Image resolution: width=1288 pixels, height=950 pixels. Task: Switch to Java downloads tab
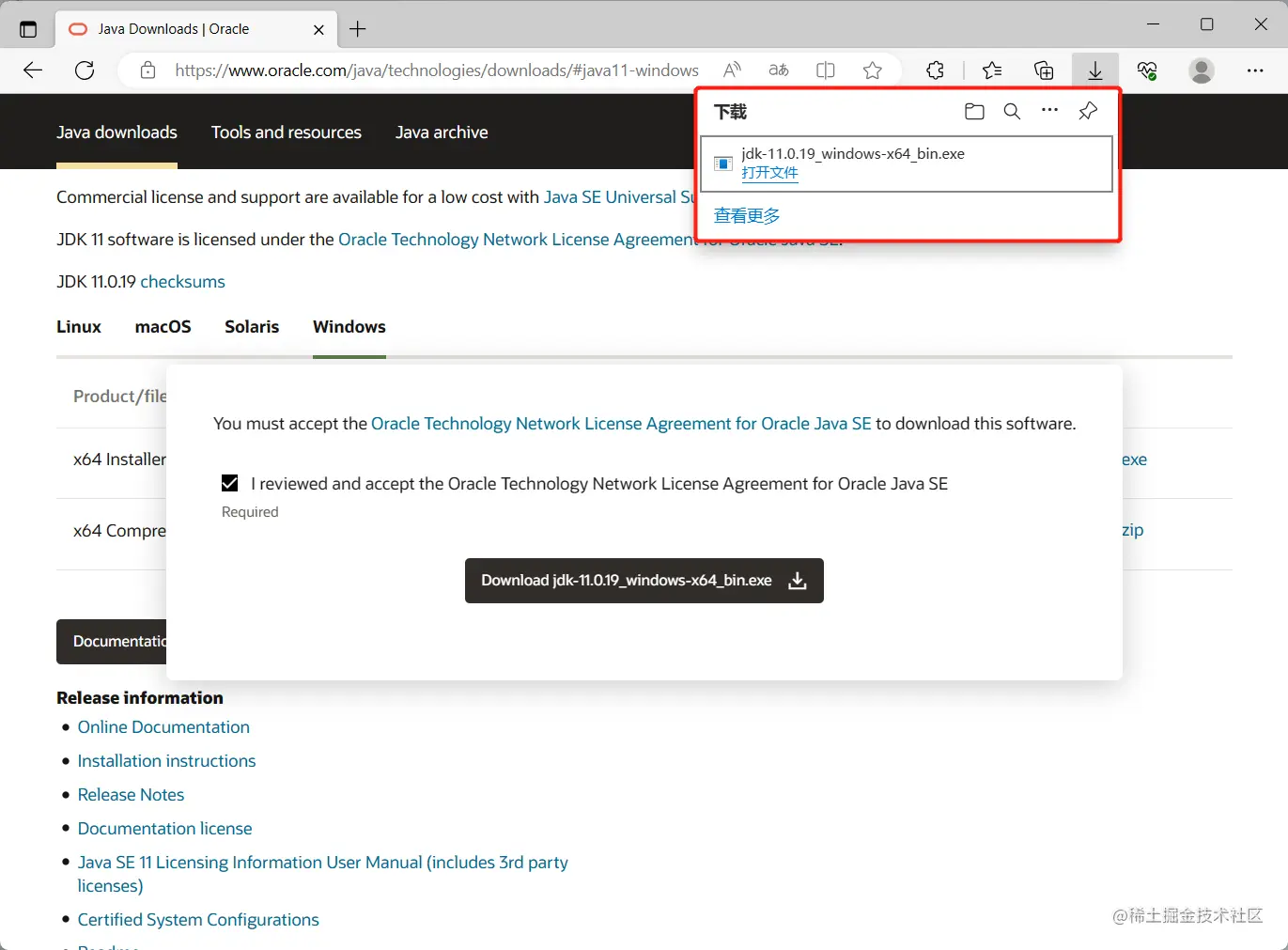tap(116, 132)
